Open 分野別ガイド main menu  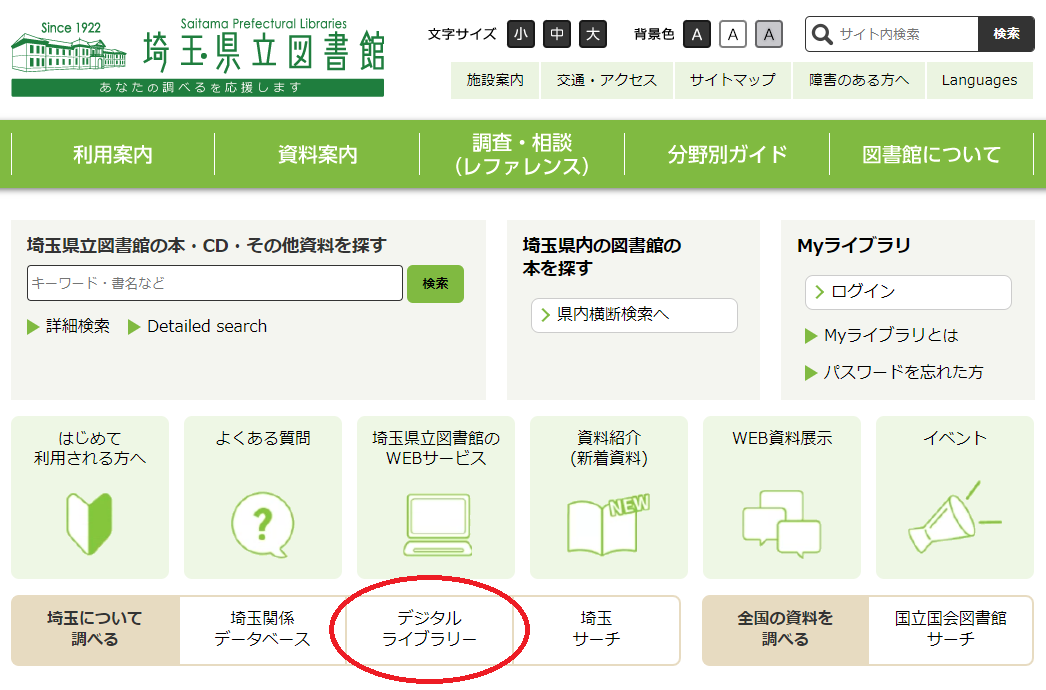coord(727,154)
